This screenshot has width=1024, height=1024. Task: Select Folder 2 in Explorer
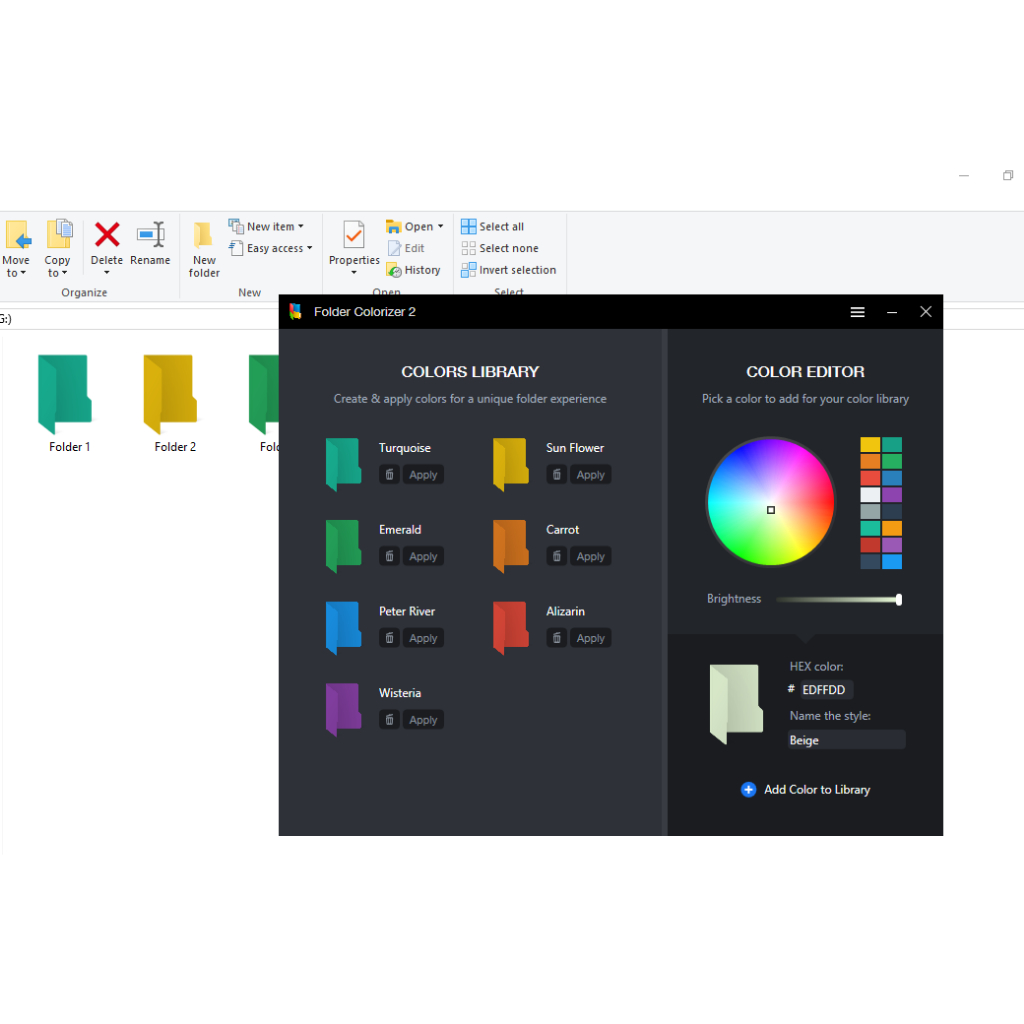click(174, 404)
